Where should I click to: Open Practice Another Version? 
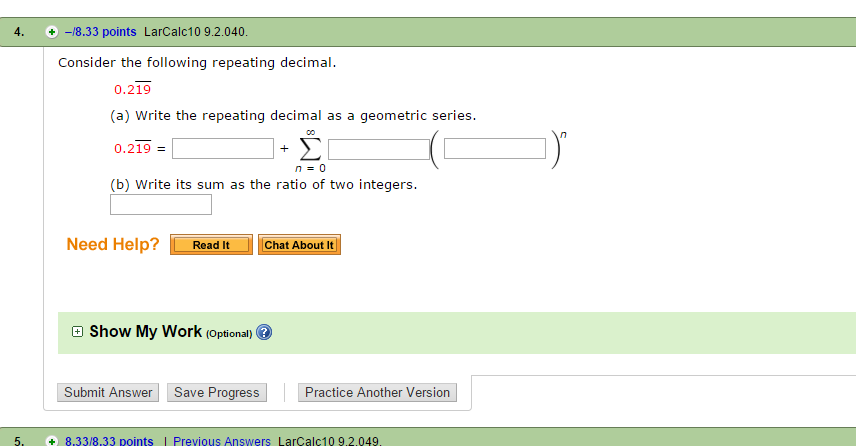[377, 393]
